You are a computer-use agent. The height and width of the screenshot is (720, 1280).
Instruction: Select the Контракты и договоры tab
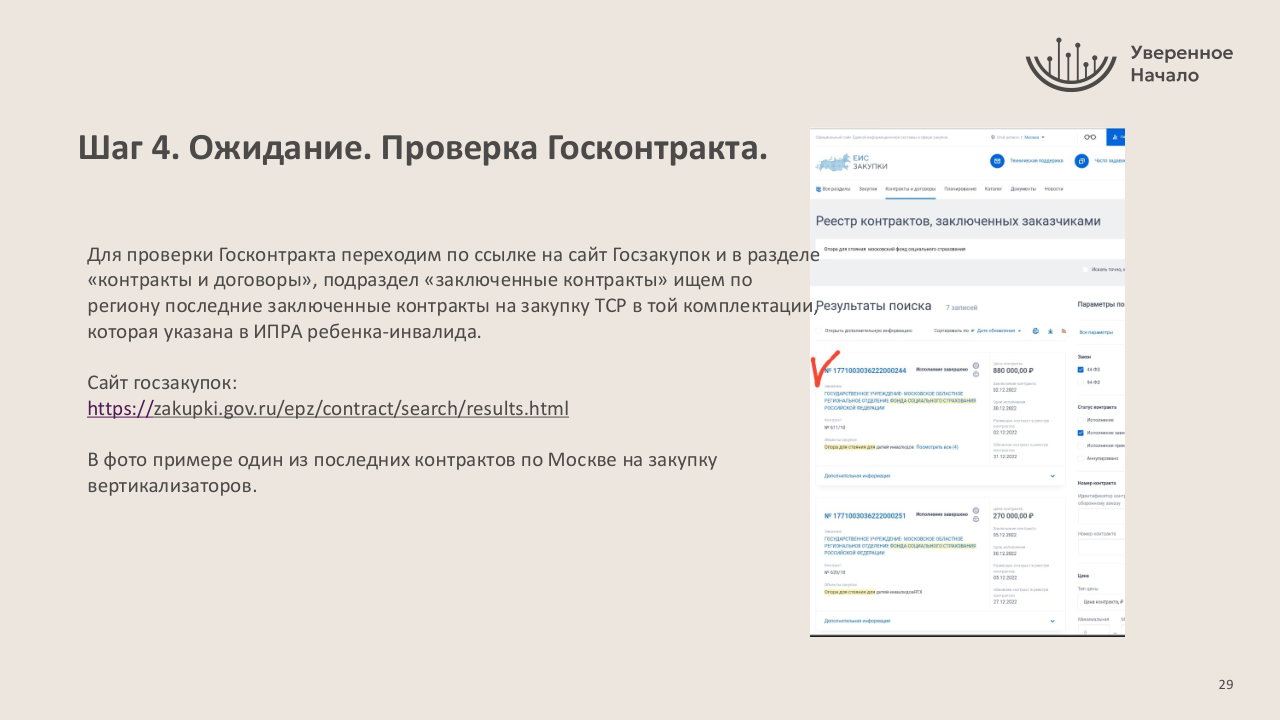910,188
